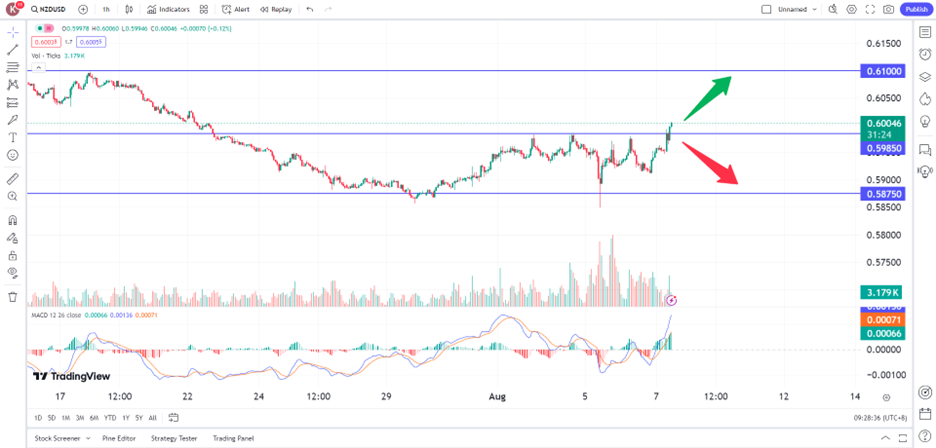Open the object tree layers panel

tap(925, 76)
